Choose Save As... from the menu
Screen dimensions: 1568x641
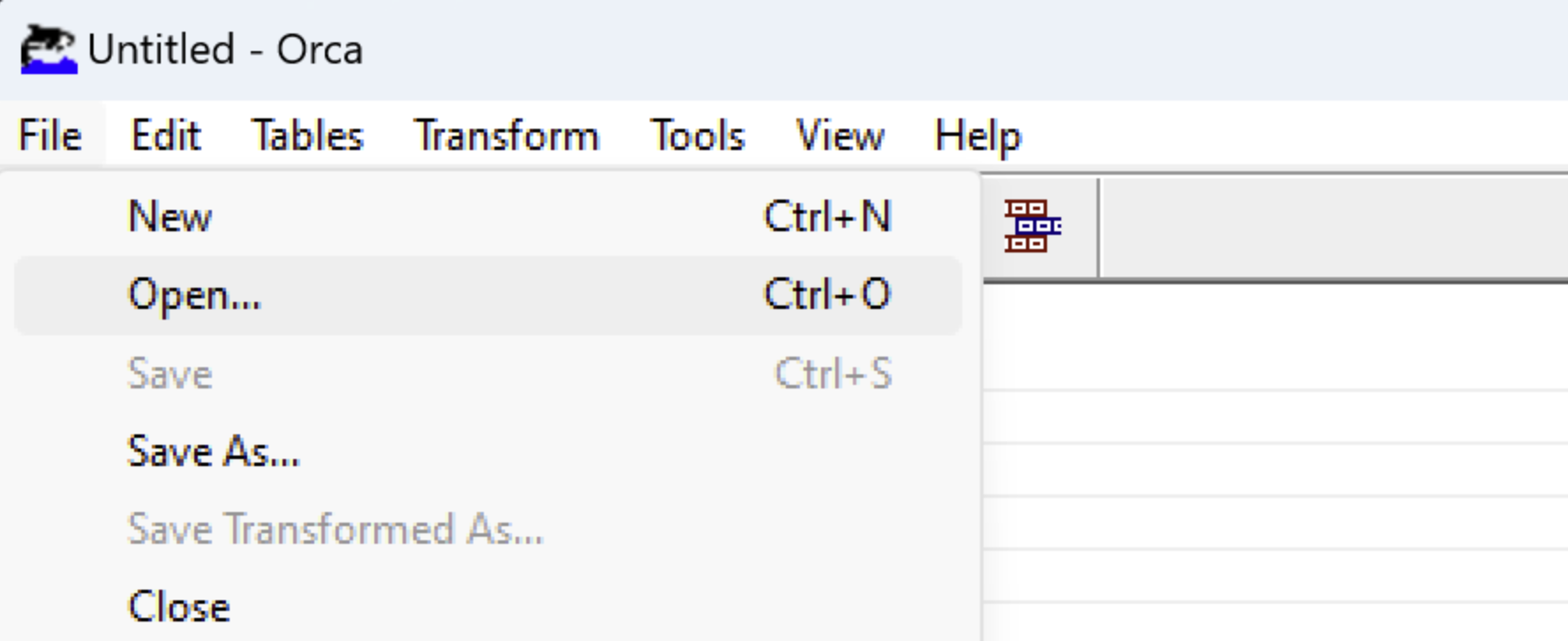click(487, 451)
